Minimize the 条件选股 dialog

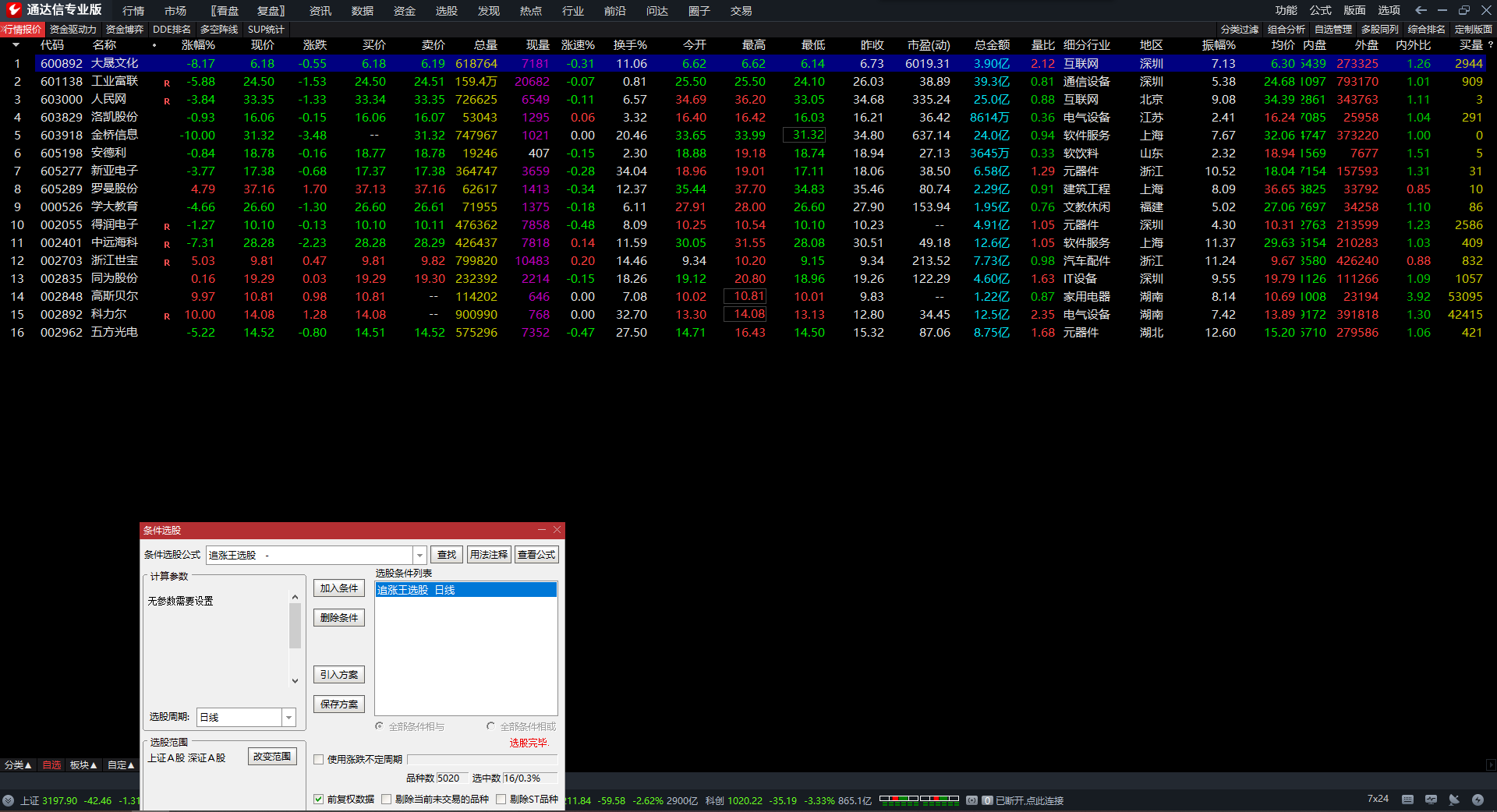click(542, 530)
